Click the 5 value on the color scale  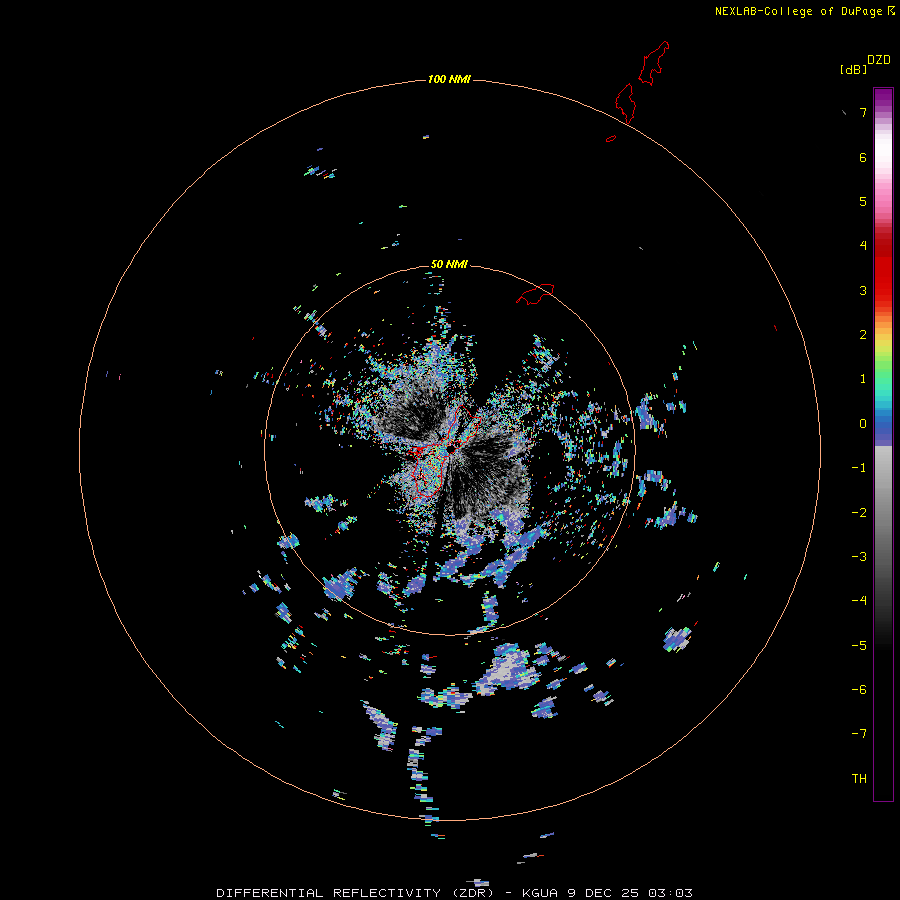pos(863,201)
